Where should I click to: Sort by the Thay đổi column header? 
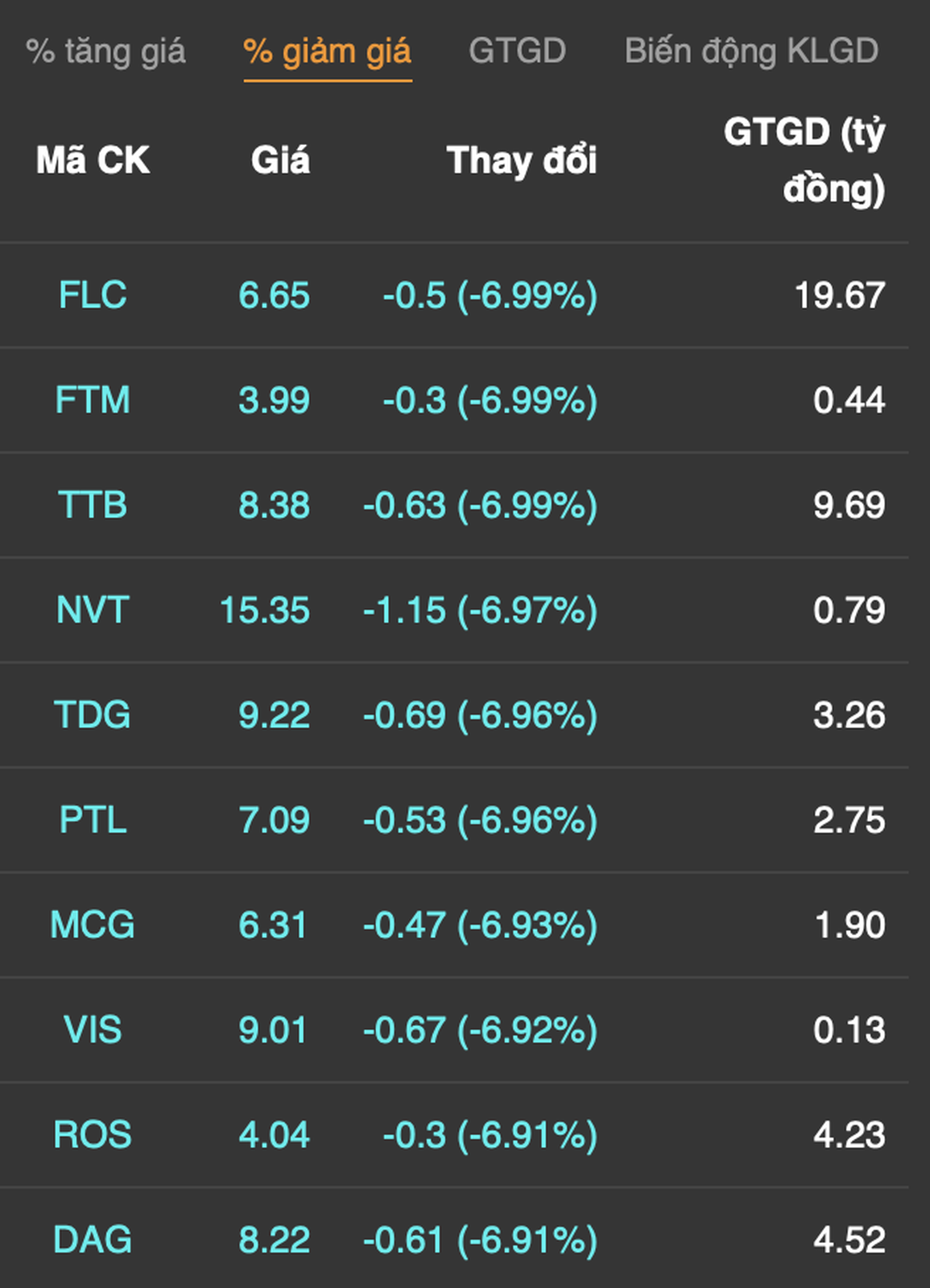point(522,160)
